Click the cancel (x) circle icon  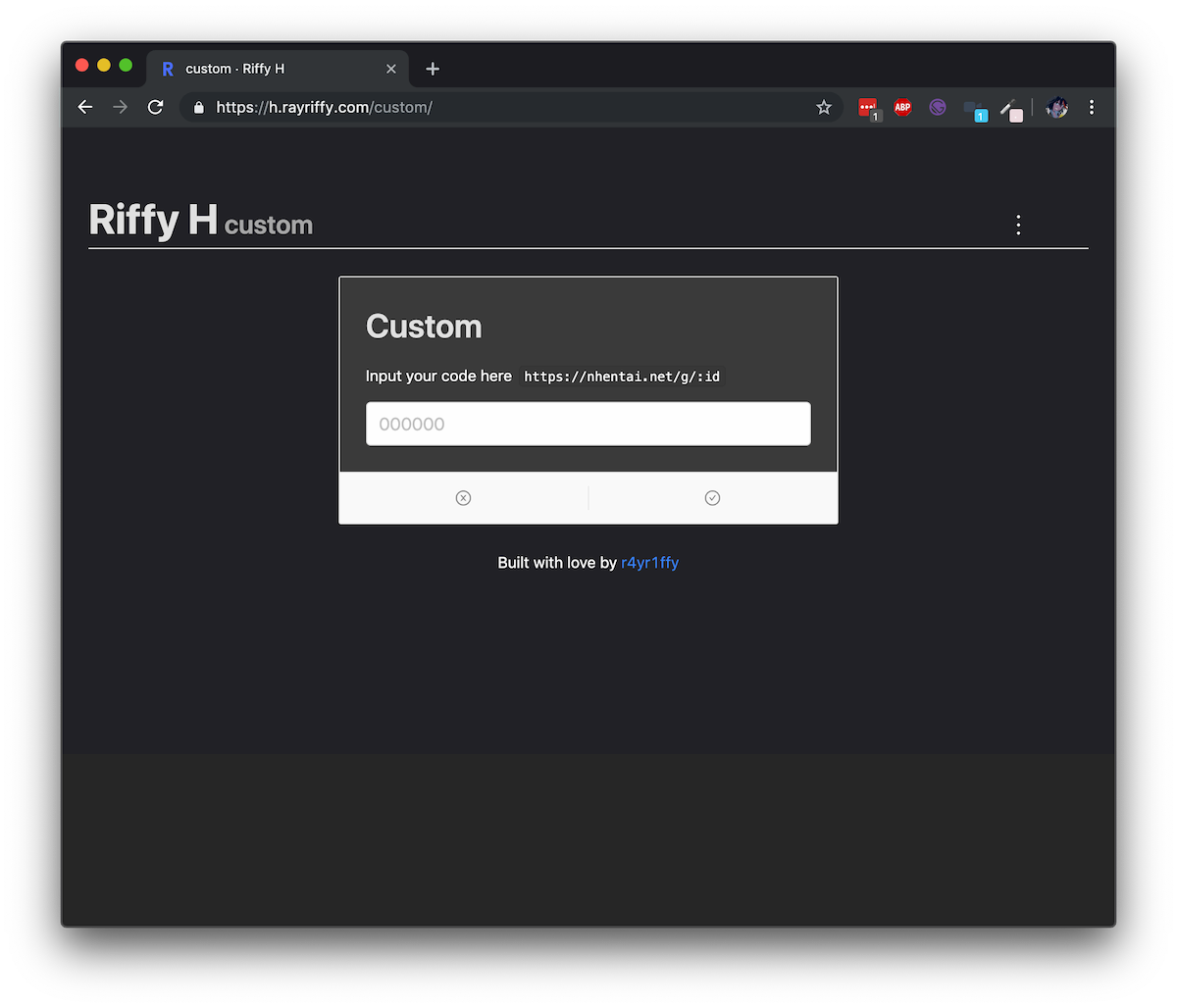(x=463, y=498)
